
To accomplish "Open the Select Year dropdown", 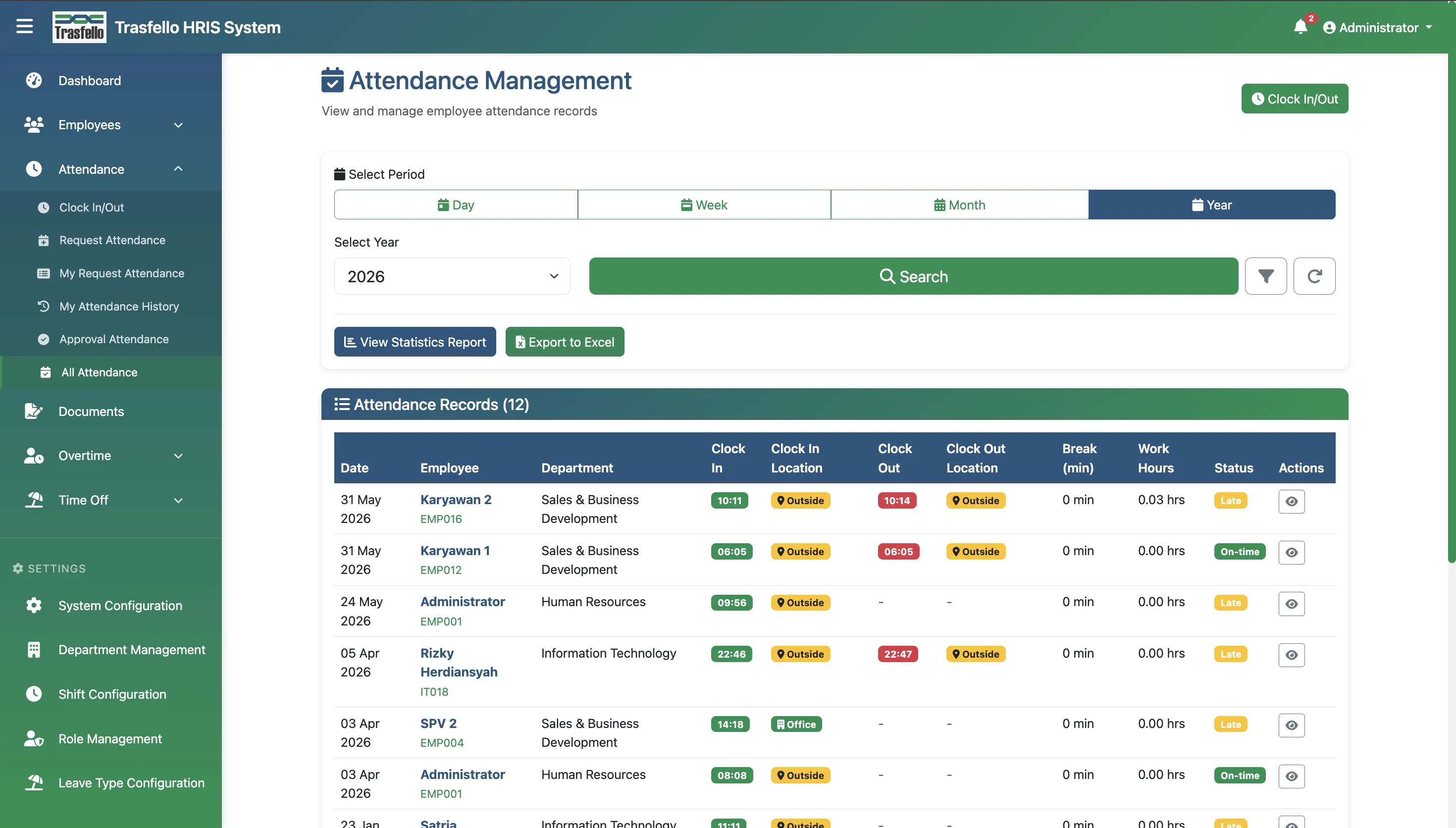I will (x=453, y=276).
